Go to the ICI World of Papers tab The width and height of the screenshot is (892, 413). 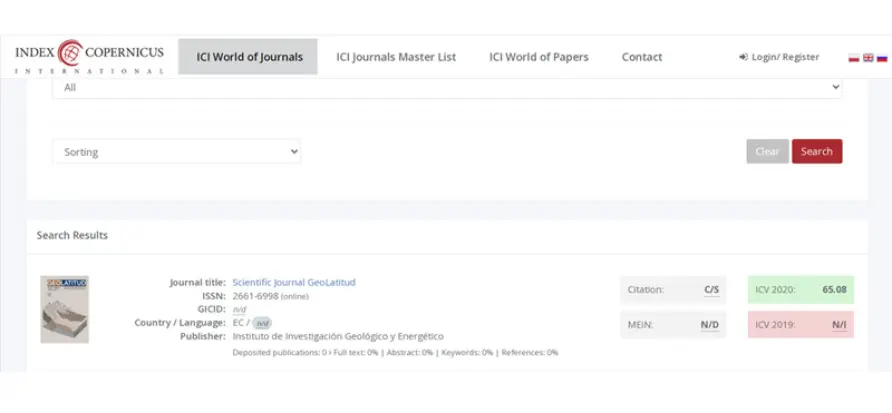point(539,57)
